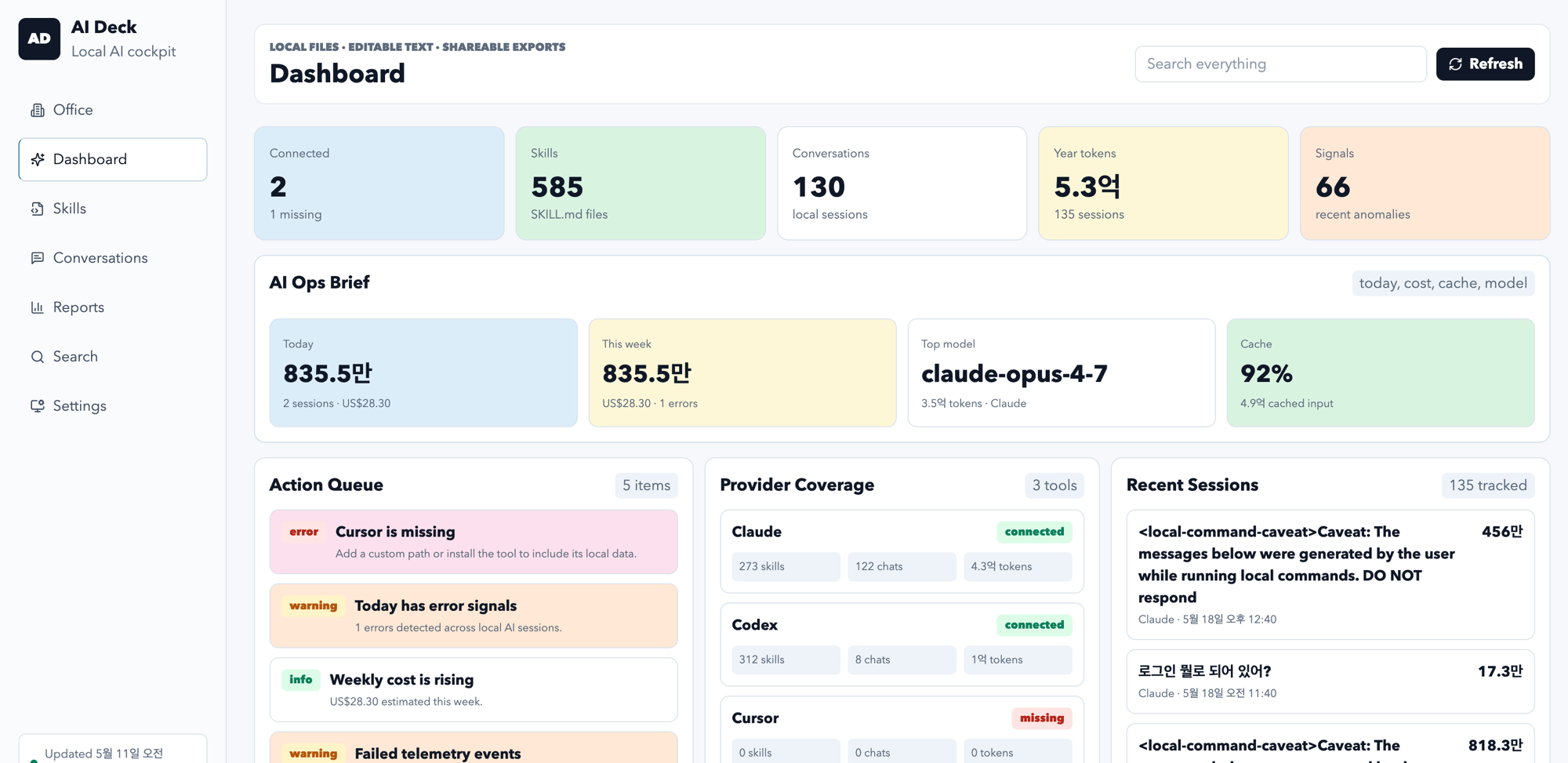Screen dimensions: 1568x763
Task: Open the Conversations 130 card
Action: point(902,183)
